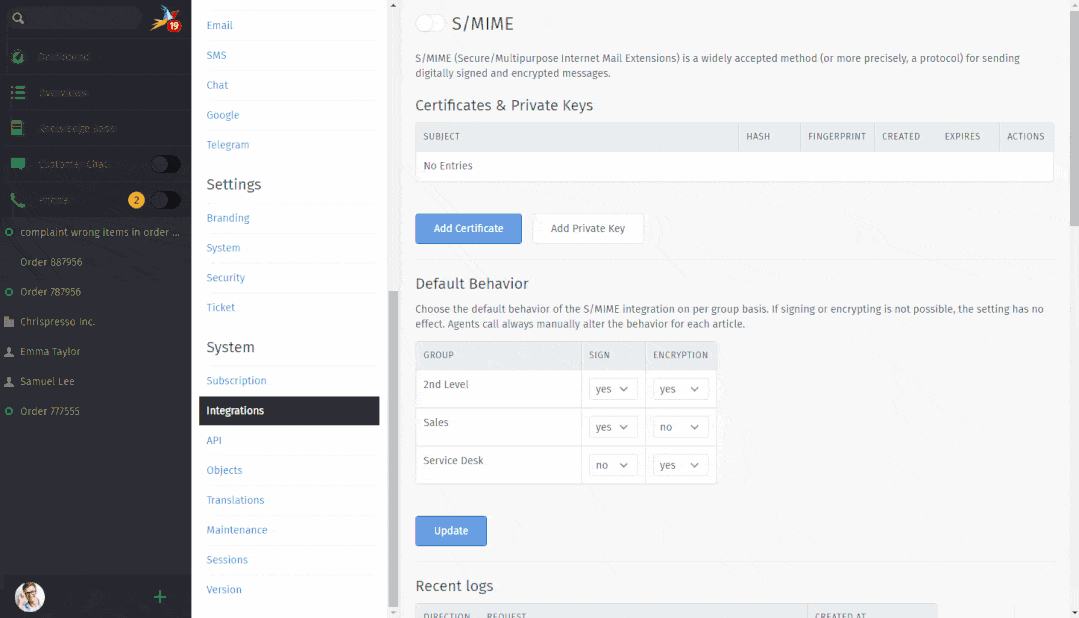1079x618 pixels.
Task: Open Subscription page
Action: [x=236, y=381]
